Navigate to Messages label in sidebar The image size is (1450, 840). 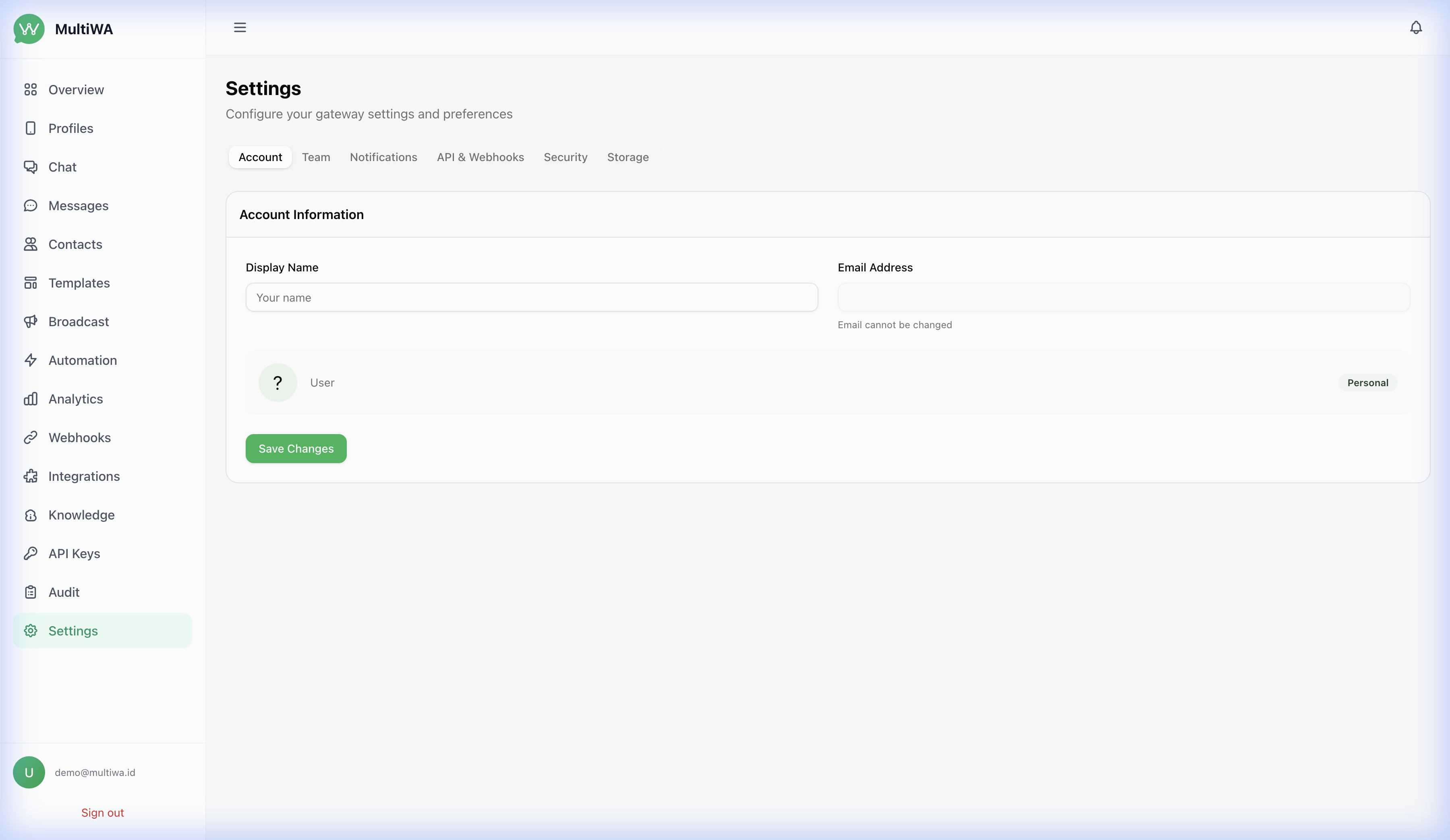coord(78,205)
